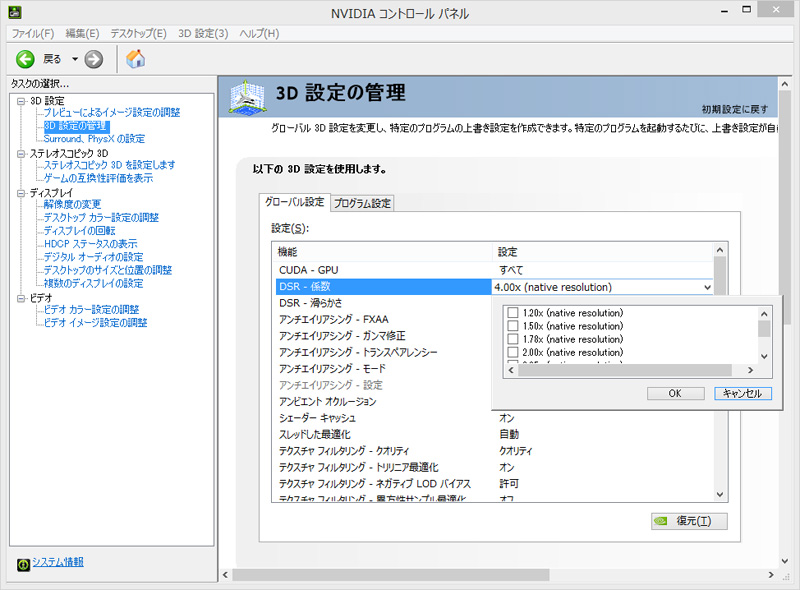Open 複数のディスプレイの設定 task
Screen dimensions: 800x590
(x=93, y=283)
